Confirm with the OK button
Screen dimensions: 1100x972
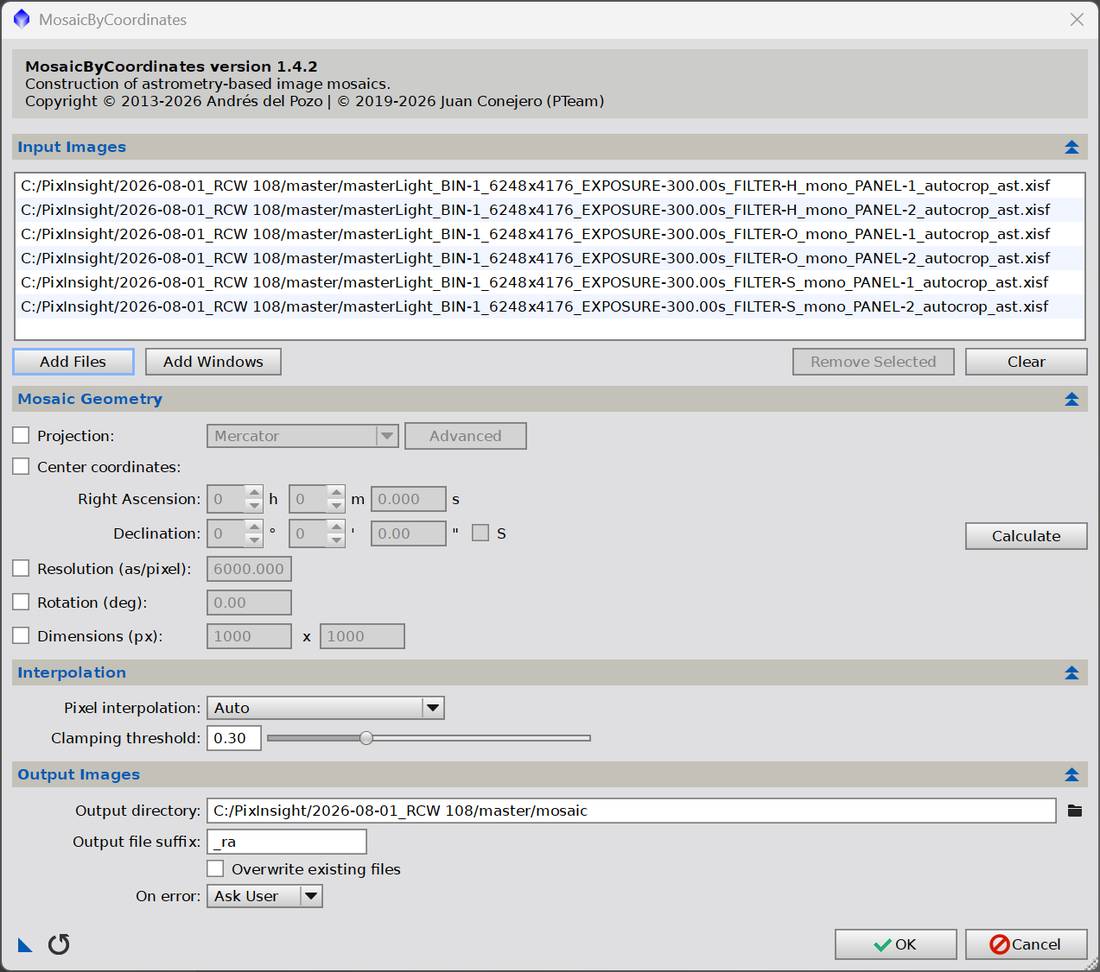896,944
